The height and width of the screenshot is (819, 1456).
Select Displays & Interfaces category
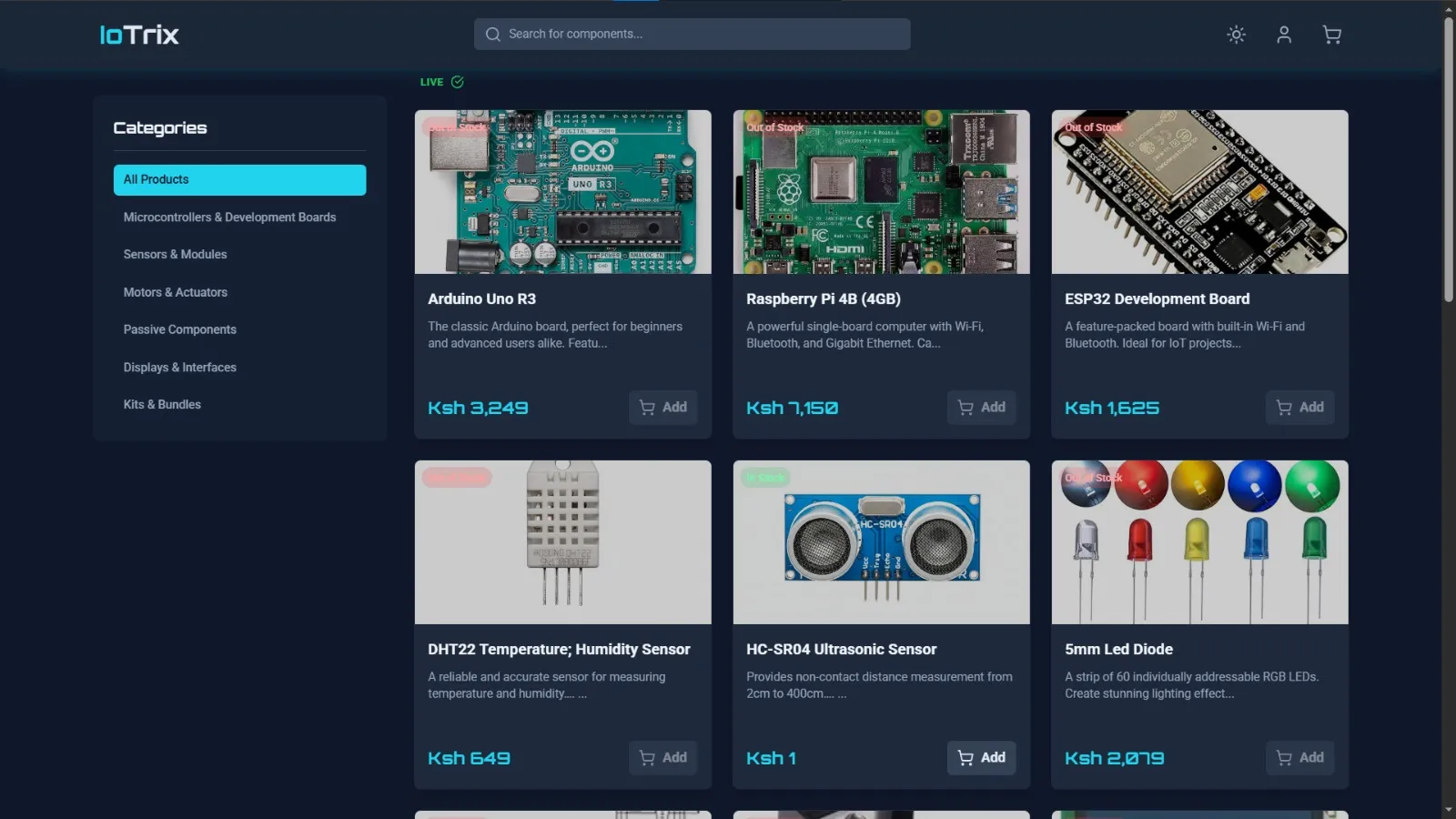(240, 368)
